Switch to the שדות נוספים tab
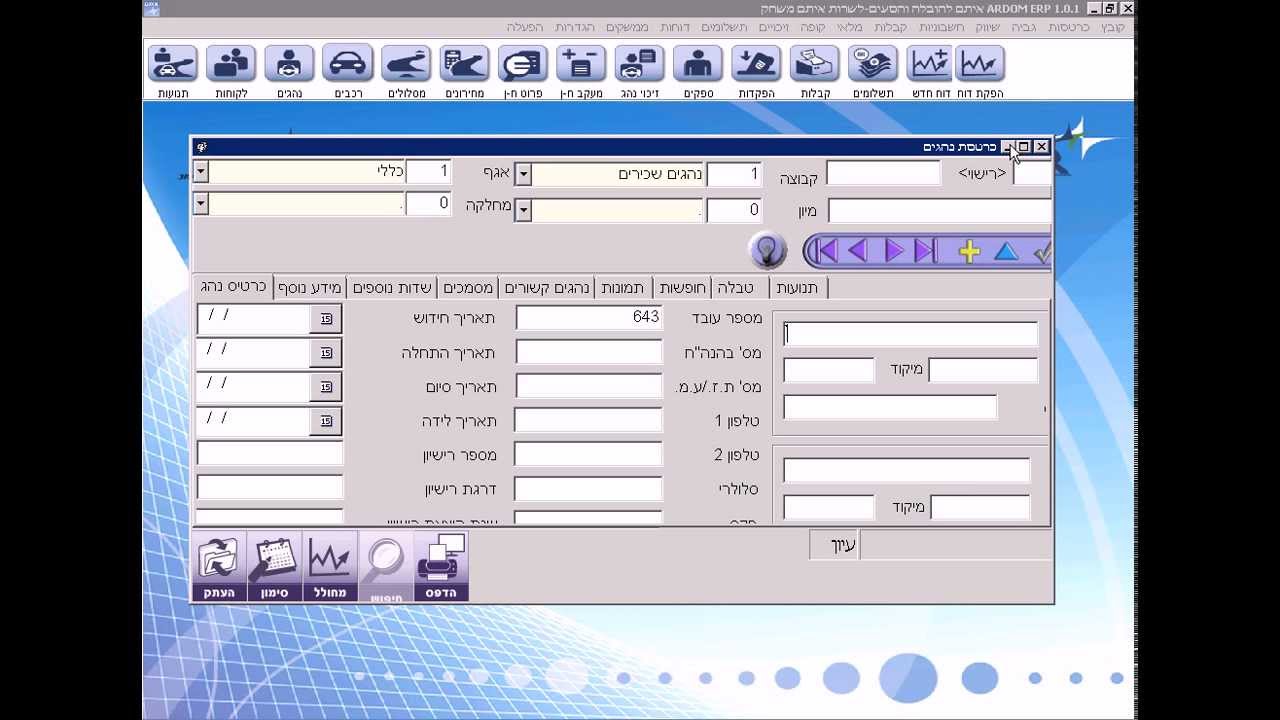 (391, 288)
